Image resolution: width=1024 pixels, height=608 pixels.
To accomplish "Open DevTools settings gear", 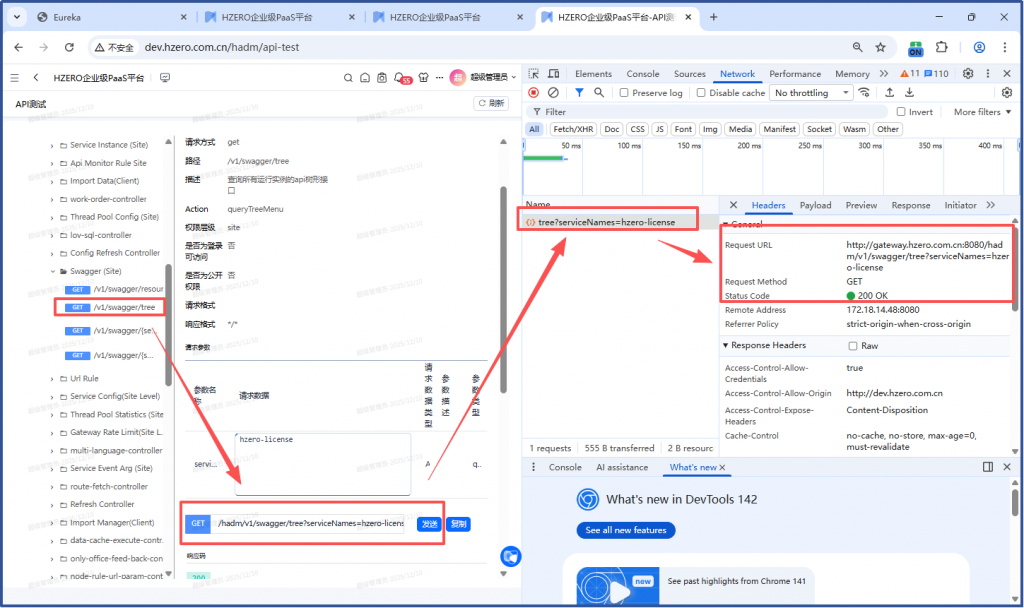I will [x=968, y=74].
